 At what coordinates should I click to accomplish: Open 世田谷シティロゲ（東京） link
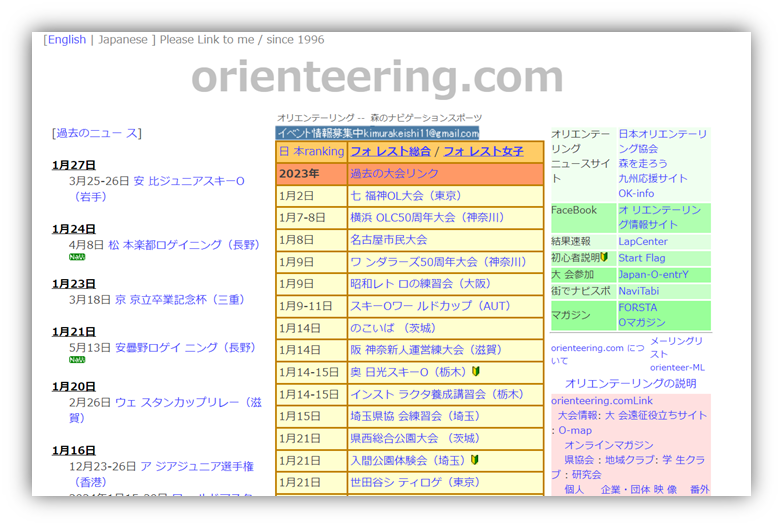tap(415, 483)
